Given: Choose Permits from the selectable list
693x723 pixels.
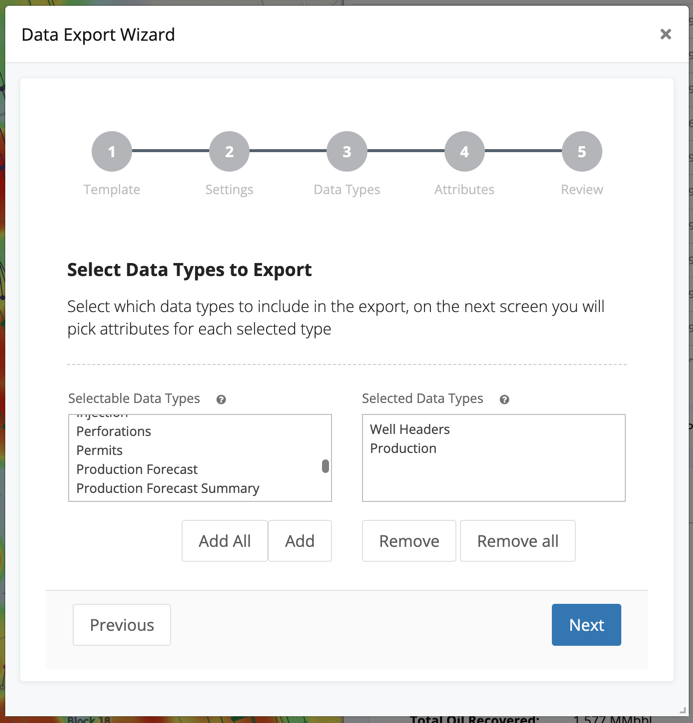Looking at the screenshot, I should [x=100, y=450].
